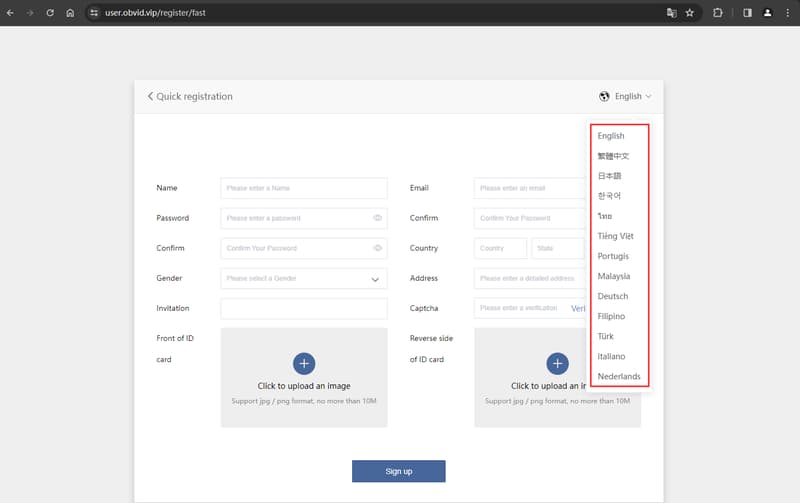This screenshot has height=503, width=800.
Task: Show password via eye icon in Password field
Action: tap(377, 218)
